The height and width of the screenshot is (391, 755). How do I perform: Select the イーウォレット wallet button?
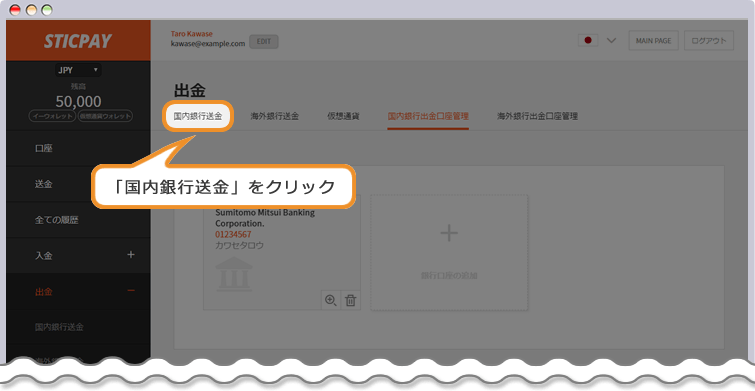(x=52, y=116)
